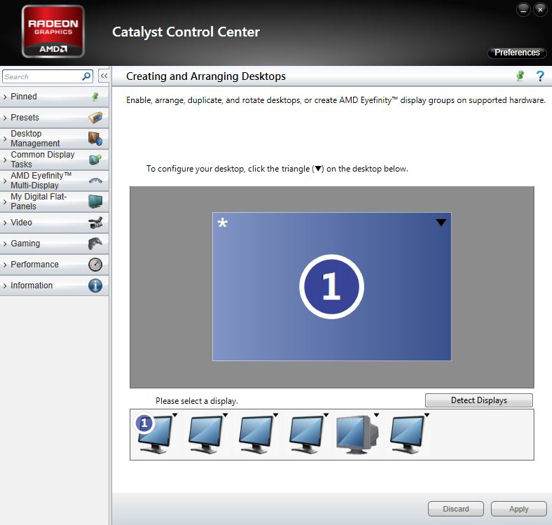Click the Radeon Graphics AMD logo

[53, 31]
